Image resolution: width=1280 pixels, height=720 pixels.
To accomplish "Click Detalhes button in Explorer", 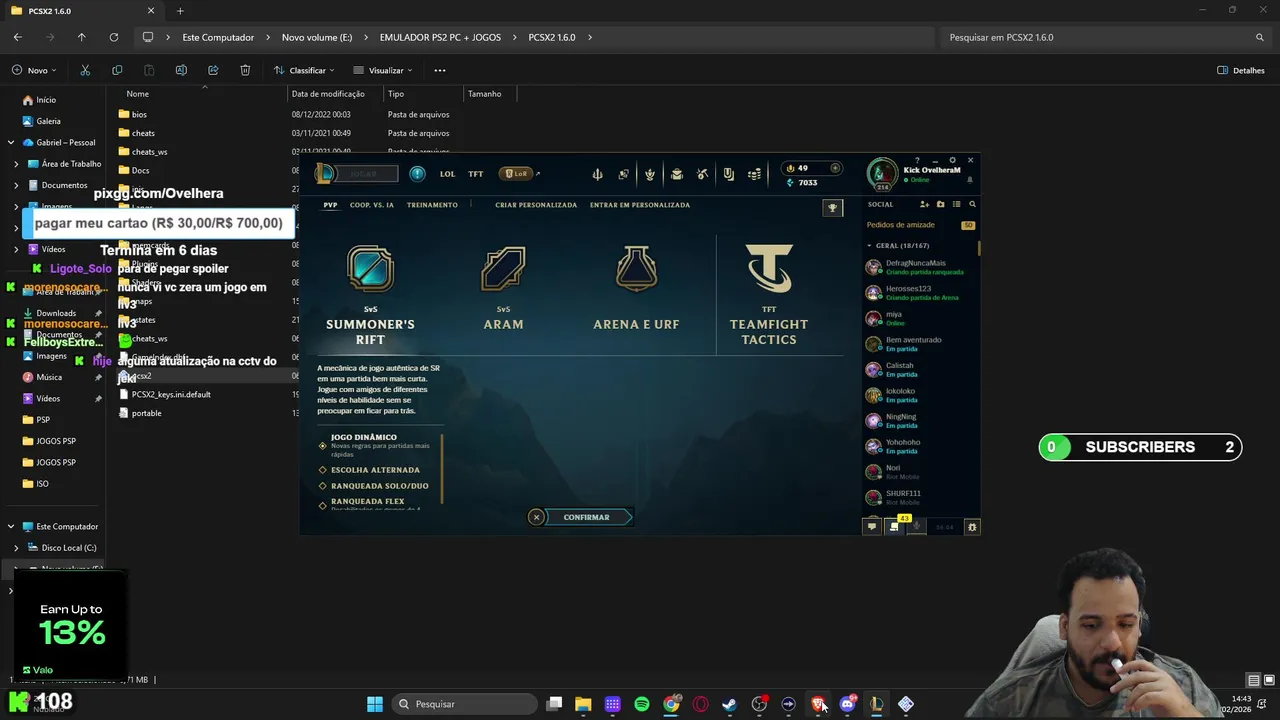I will (1241, 70).
